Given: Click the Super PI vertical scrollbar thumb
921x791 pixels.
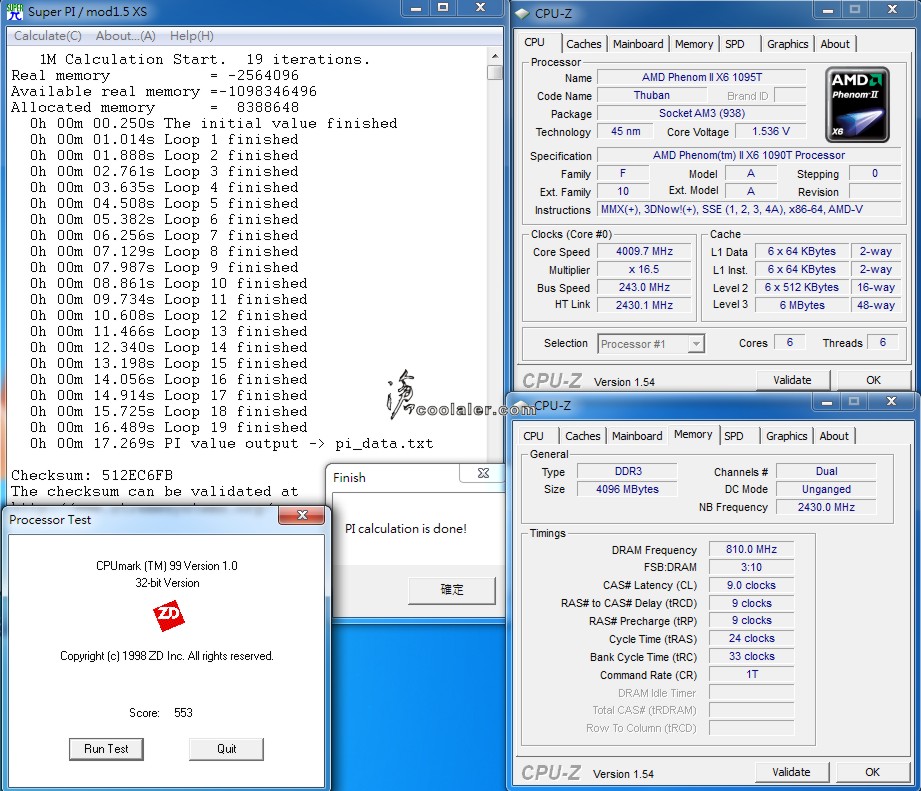Looking at the screenshot, I should pyautogui.click(x=495, y=72).
